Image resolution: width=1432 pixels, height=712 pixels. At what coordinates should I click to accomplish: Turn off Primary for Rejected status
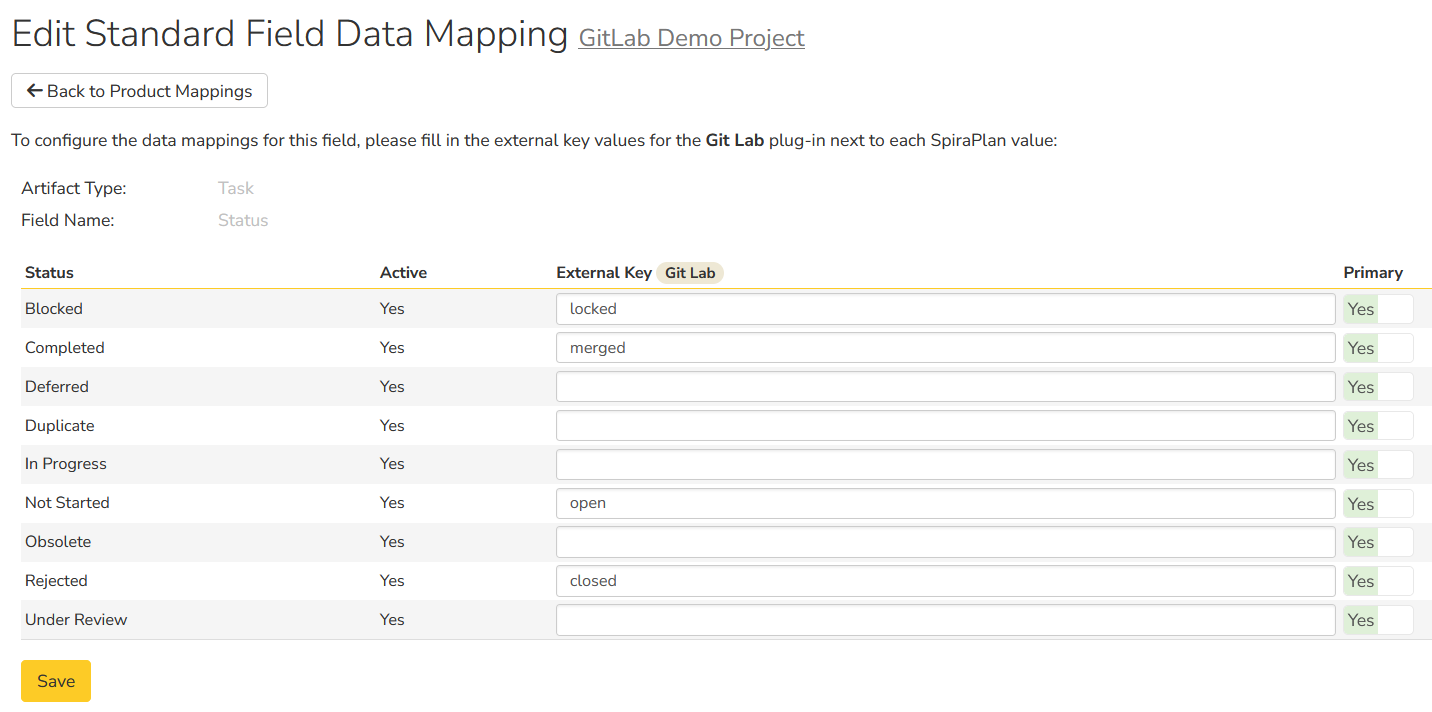[1378, 581]
